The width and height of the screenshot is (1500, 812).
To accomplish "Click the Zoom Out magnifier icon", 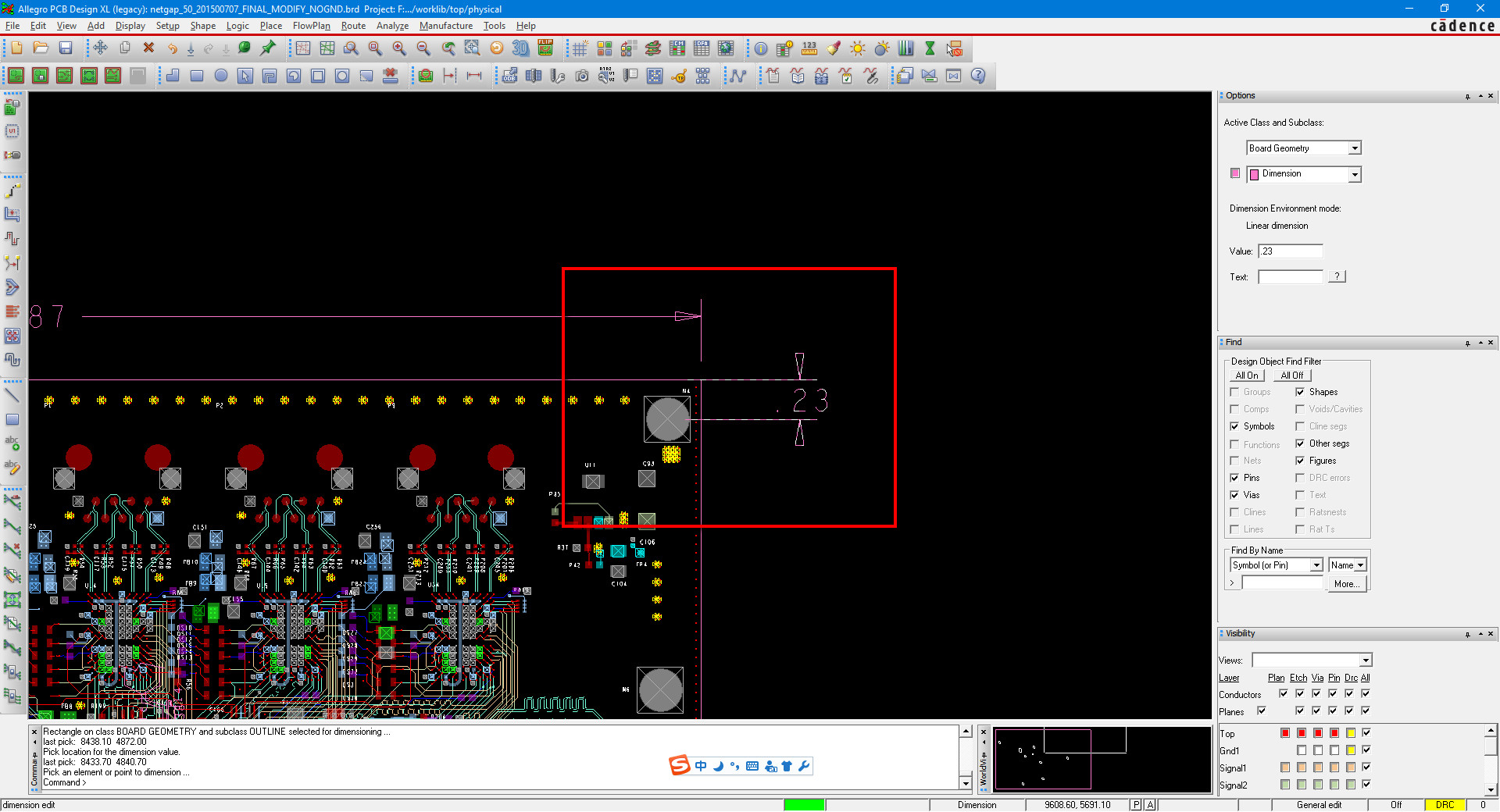I will 423,48.
